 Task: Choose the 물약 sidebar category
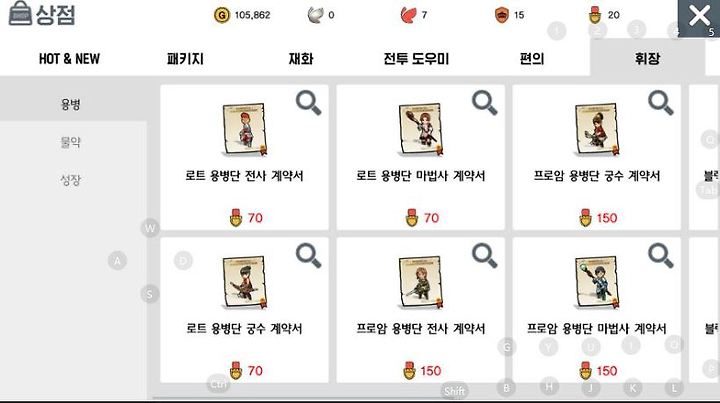point(71,142)
